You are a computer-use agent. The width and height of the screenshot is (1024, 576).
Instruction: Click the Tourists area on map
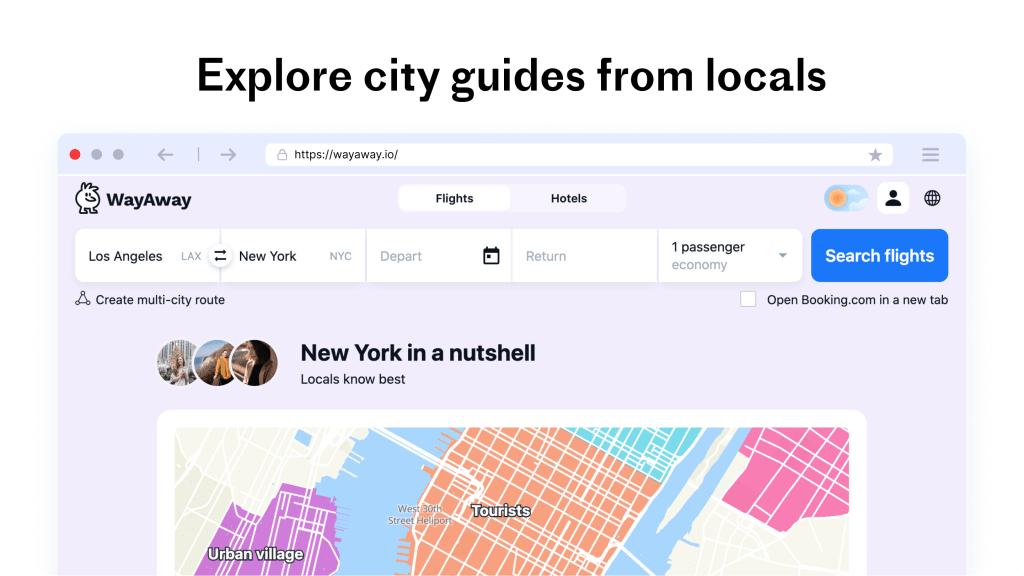501,510
